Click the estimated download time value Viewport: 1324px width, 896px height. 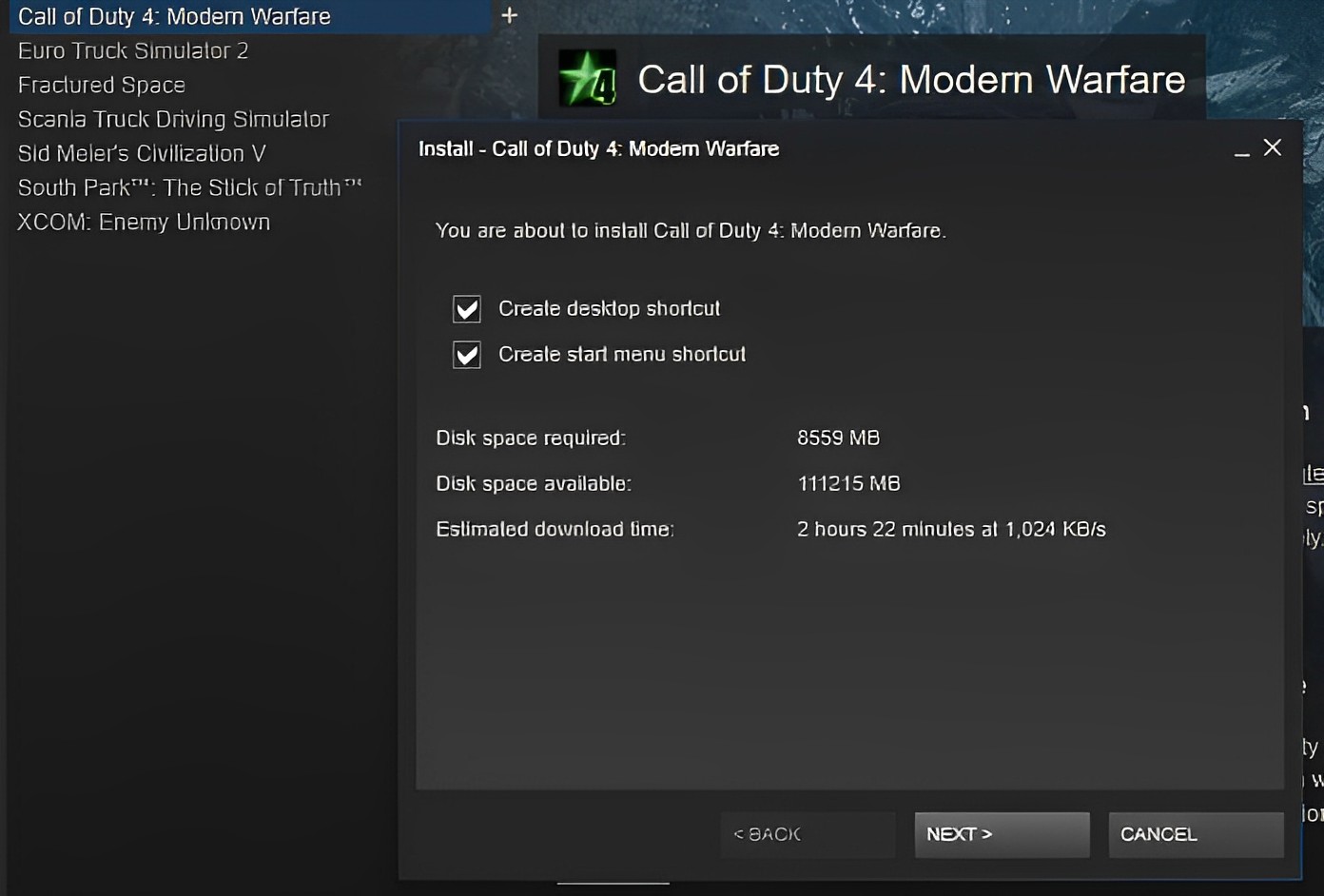coord(951,529)
